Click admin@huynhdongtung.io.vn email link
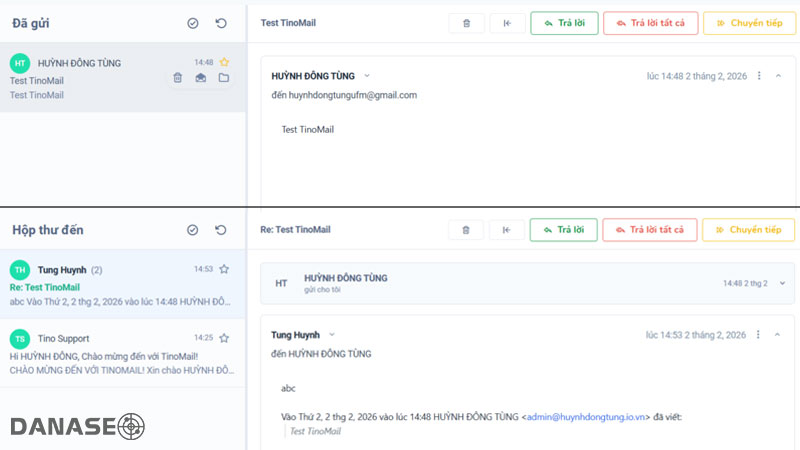 pyautogui.click(x=586, y=417)
